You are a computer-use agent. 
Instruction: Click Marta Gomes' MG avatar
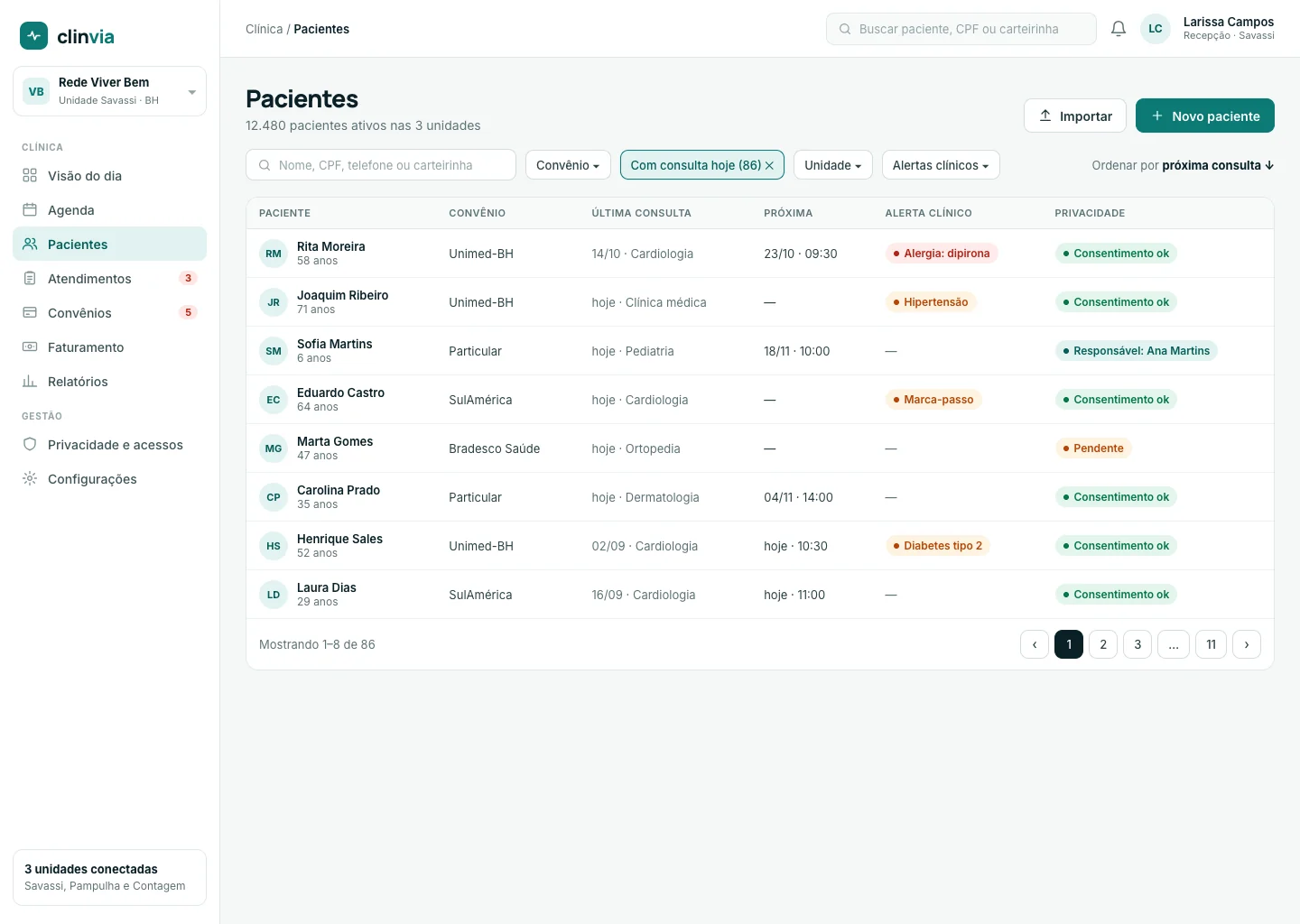[274, 448]
